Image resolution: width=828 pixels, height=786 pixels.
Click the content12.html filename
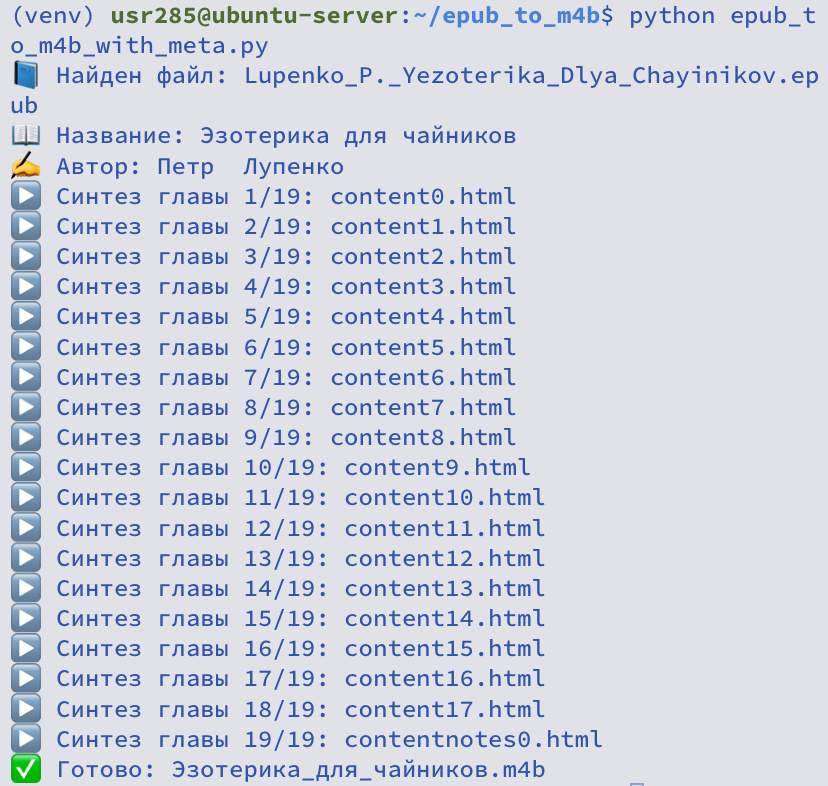[444, 558]
